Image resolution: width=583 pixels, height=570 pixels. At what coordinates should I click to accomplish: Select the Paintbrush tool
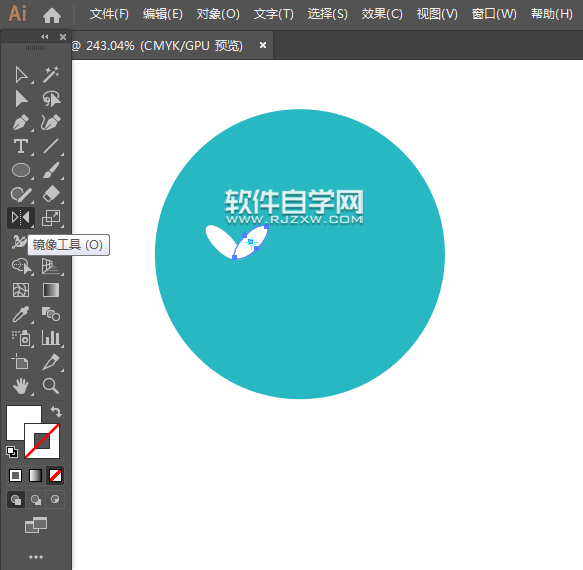51,170
